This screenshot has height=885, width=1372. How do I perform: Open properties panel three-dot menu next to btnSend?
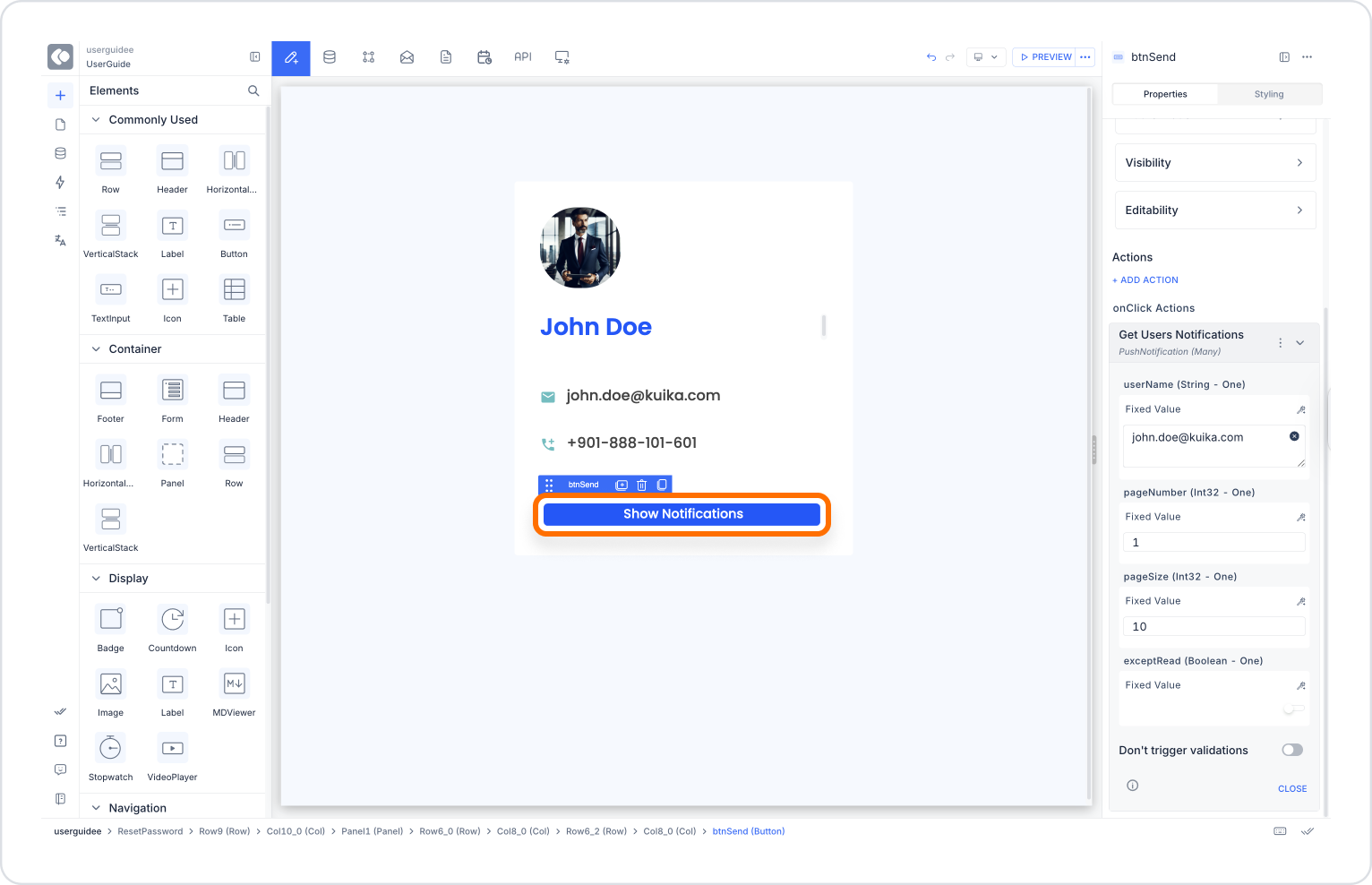pos(1308,57)
